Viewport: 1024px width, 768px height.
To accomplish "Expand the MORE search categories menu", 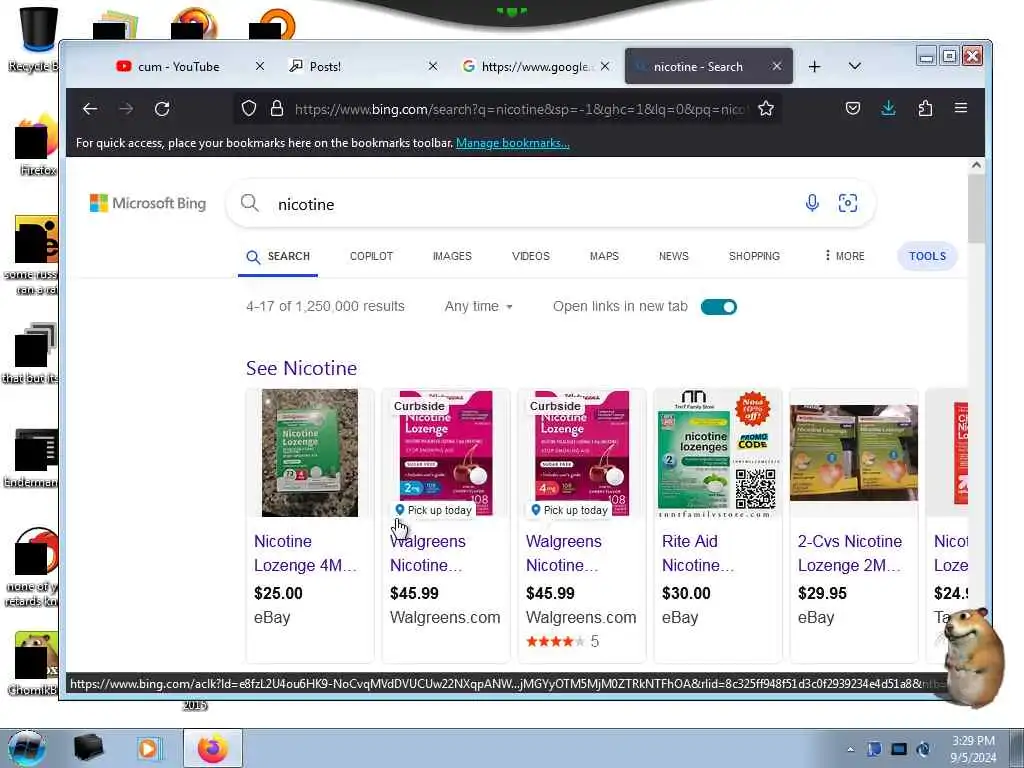I will point(844,256).
